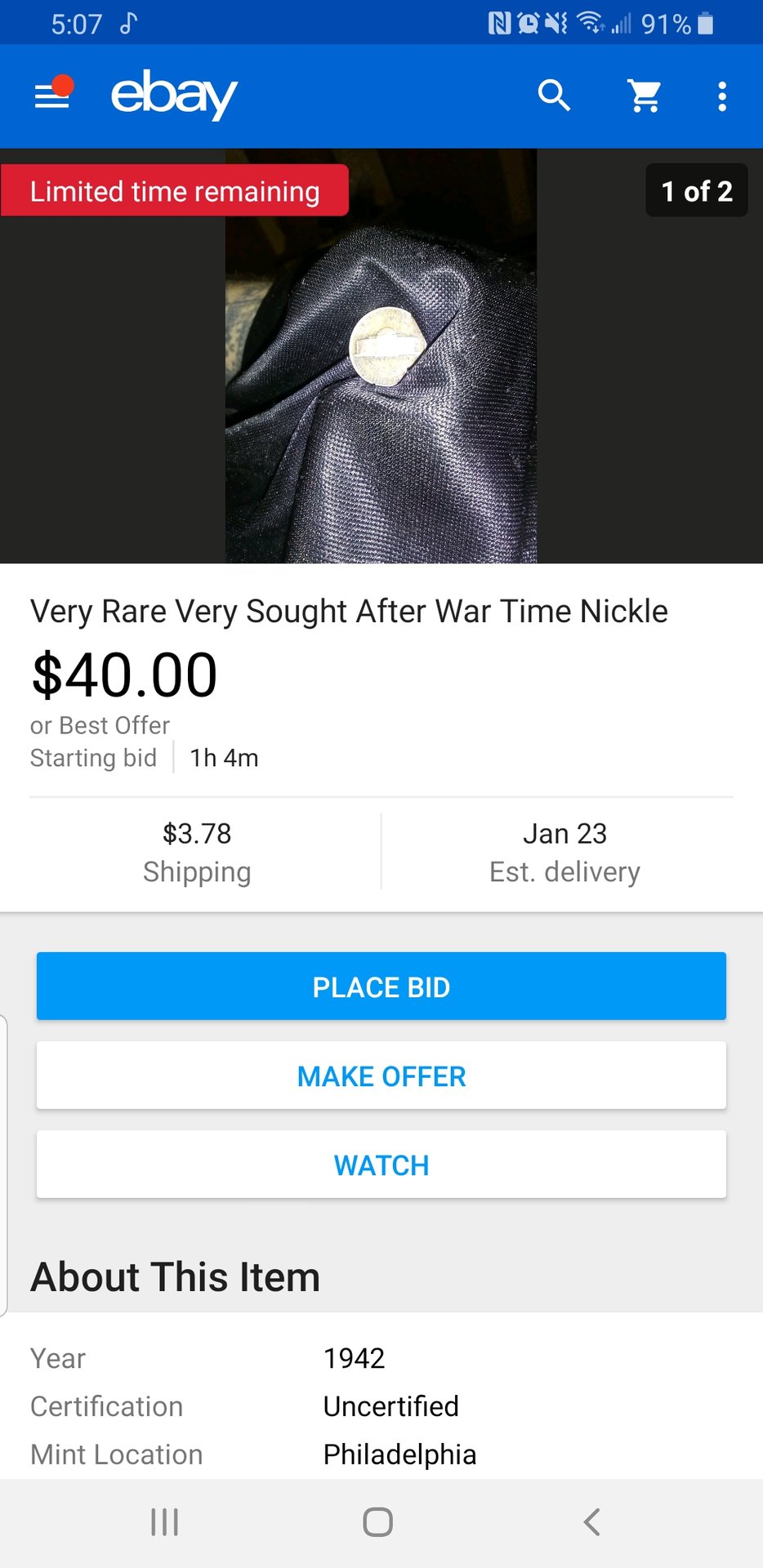This screenshot has height=1568, width=763.
Task: Open the eBay hamburger navigation menu
Action: click(x=52, y=96)
